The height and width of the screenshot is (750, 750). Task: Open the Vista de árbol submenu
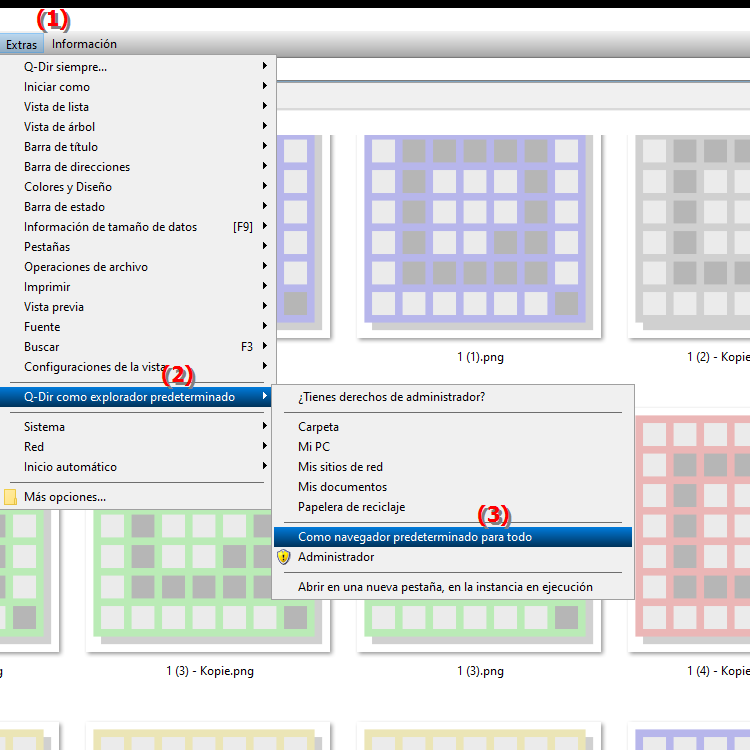pyautogui.click(x=137, y=127)
